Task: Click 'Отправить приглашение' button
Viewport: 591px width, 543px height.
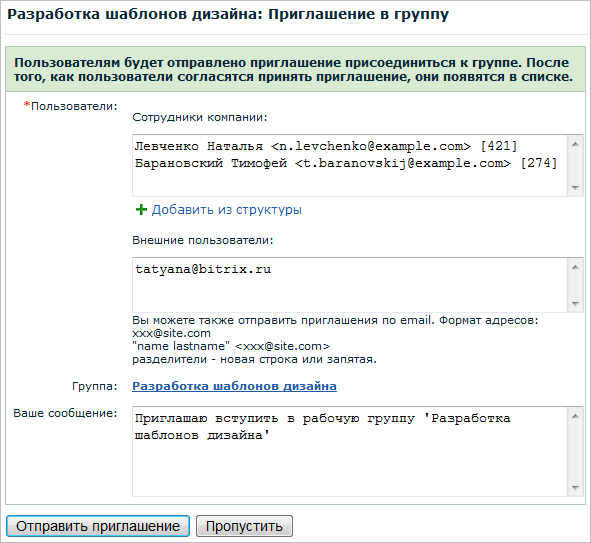Action: 98,526
